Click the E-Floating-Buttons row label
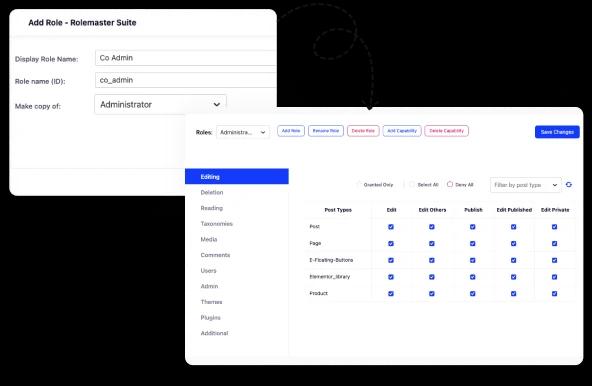Viewport: 592px width, 386px height. click(331, 260)
